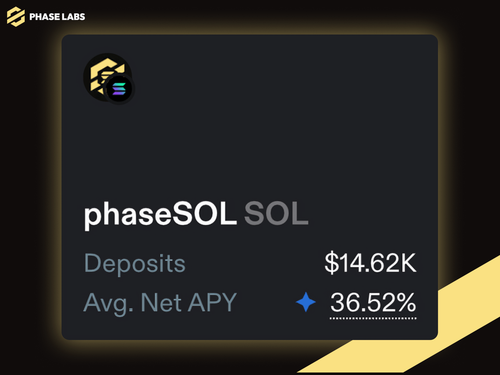The height and width of the screenshot is (375, 500).
Task: Click the Phase Labs hexagon logo
Action: point(16,17)
